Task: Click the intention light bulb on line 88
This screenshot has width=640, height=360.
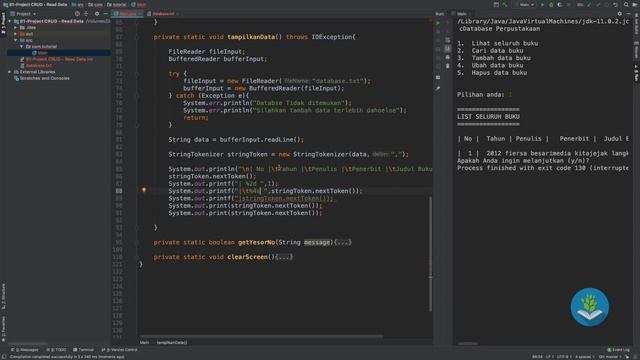Action: pyautogui.click(x=144, y=190)
